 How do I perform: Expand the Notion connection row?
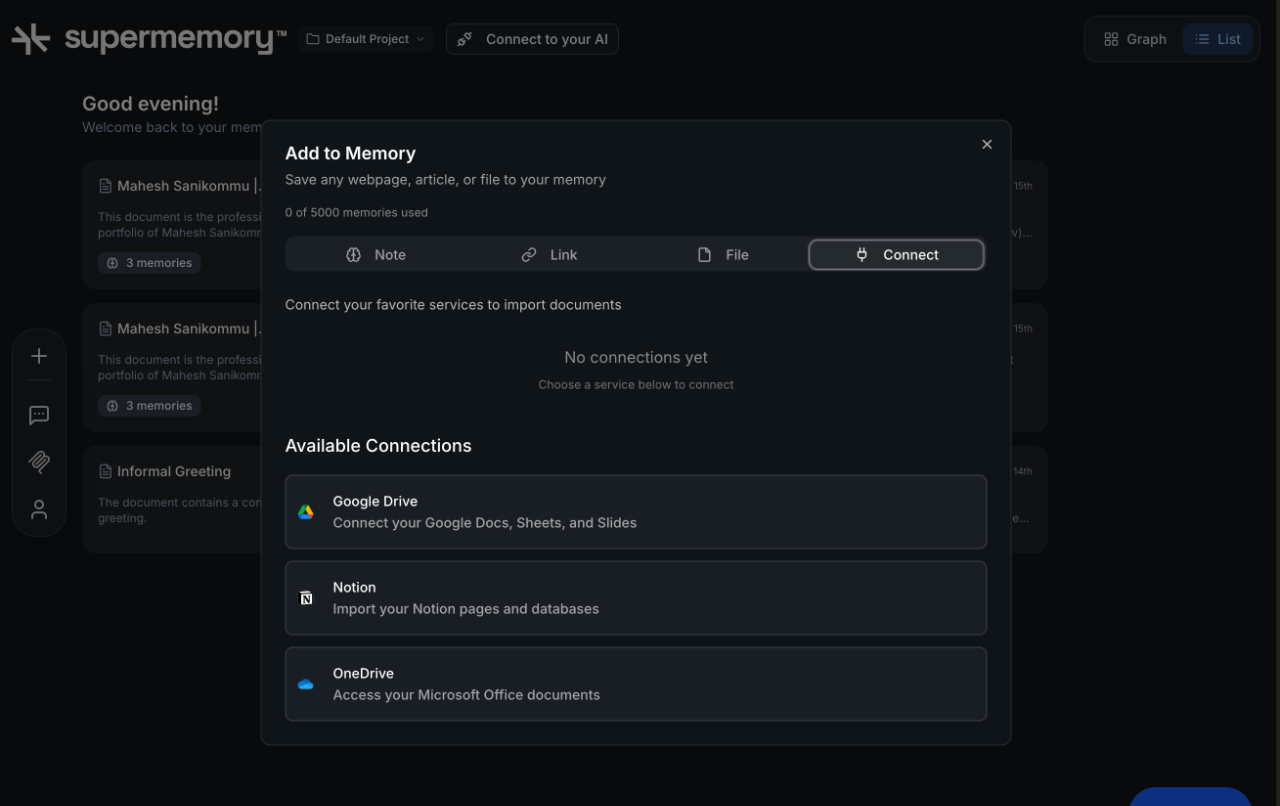(x=636, y=597)
